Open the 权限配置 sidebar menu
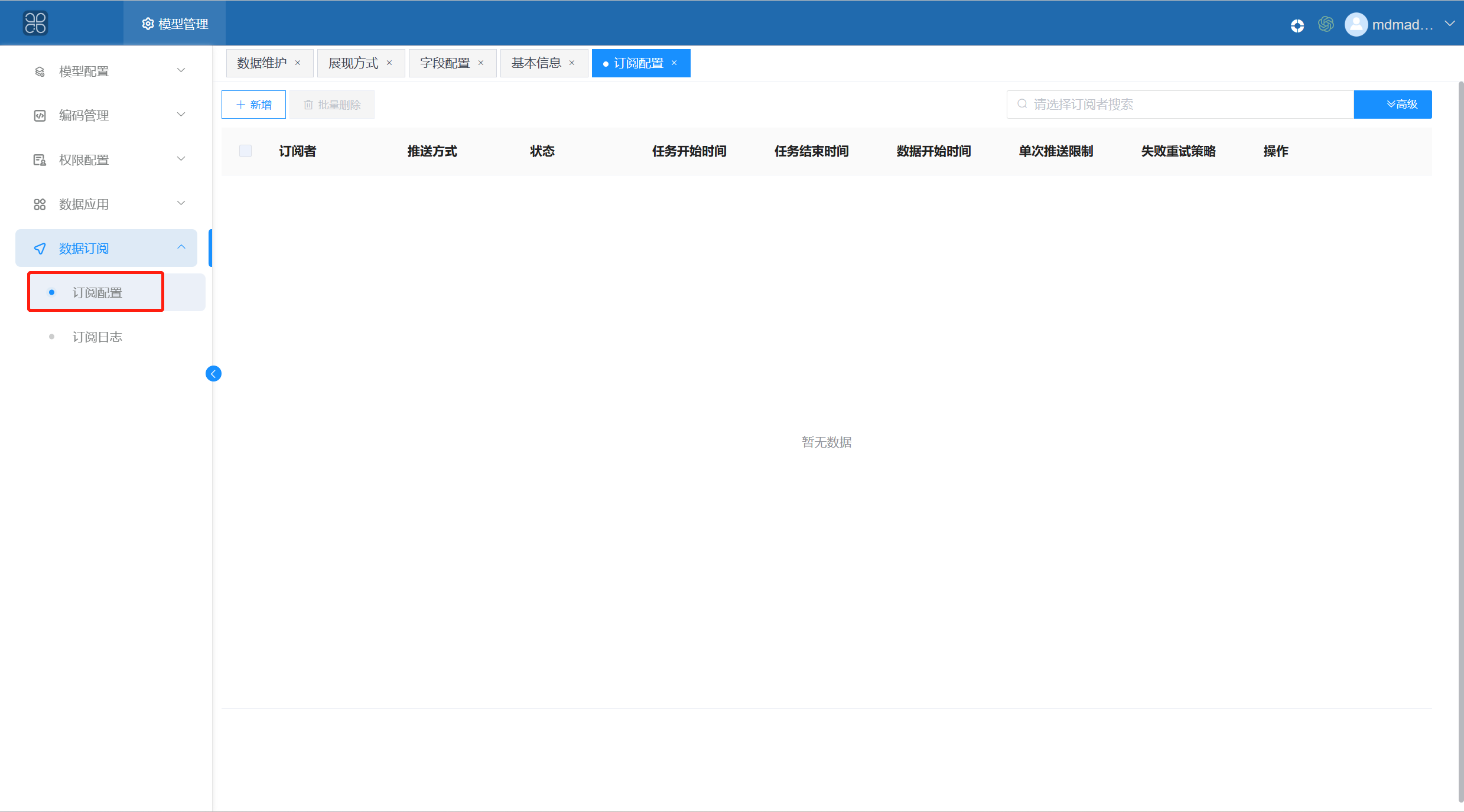The image size is (1464, 812). (x=106, y=160)
